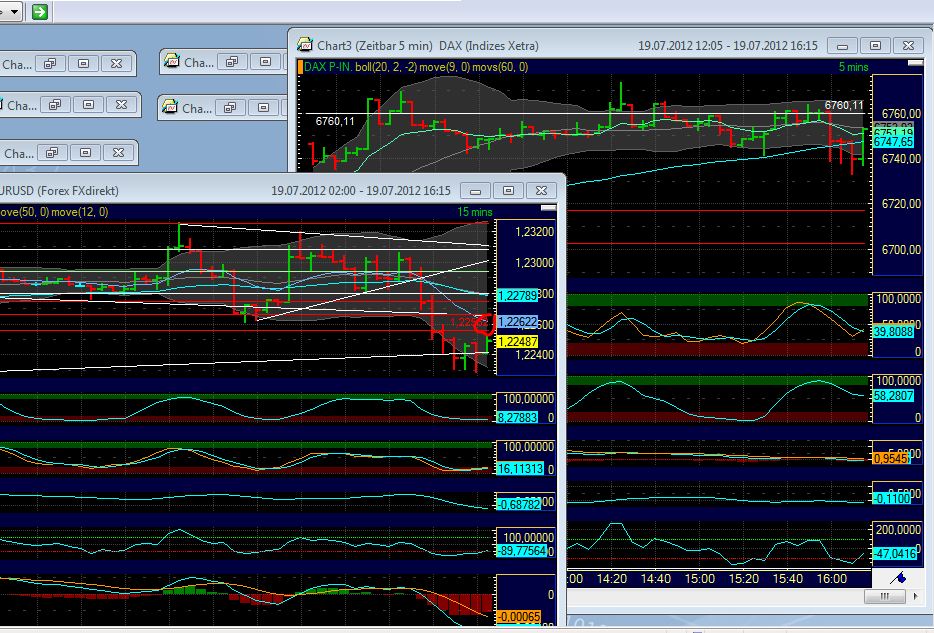Click the orange -0,00065 value in EURUSD window
Screen dimensions: 934x633
(518, 617)
